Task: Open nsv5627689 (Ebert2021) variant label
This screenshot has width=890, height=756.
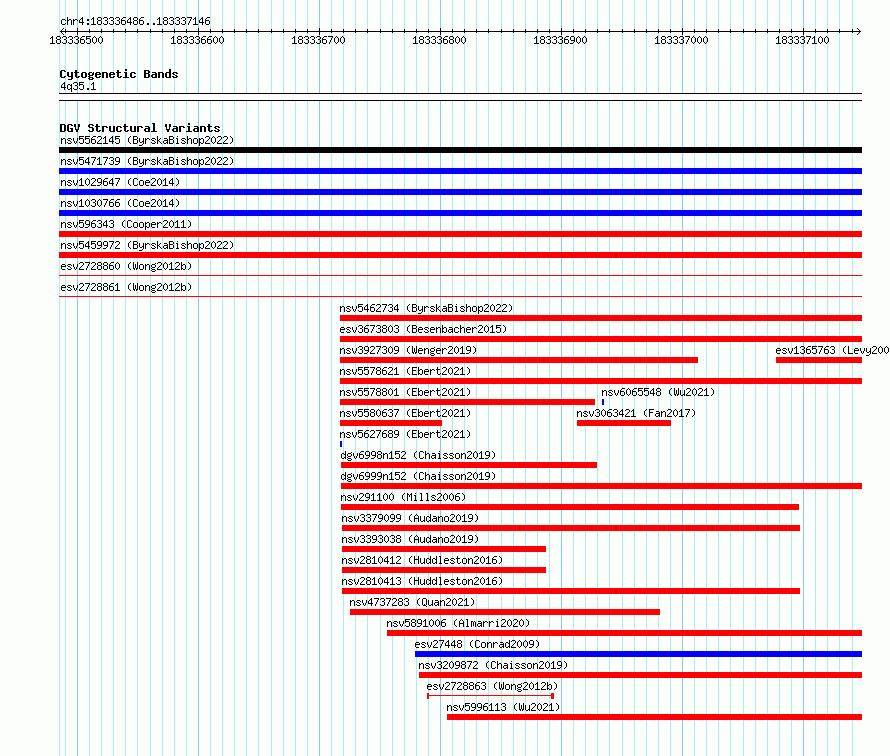Action: point(405,434)
